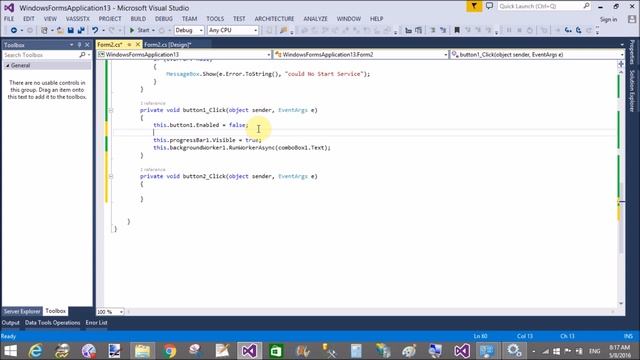This screenshot has height=360, width=640.
Task: Click the New Project toolbar icon
Action: (x=44, y=30)
